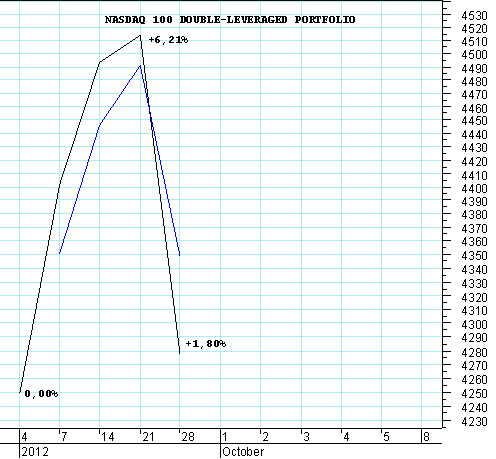Click the 4350 y-axis value
Screen dimensions: 496x459
pos(474,256)
